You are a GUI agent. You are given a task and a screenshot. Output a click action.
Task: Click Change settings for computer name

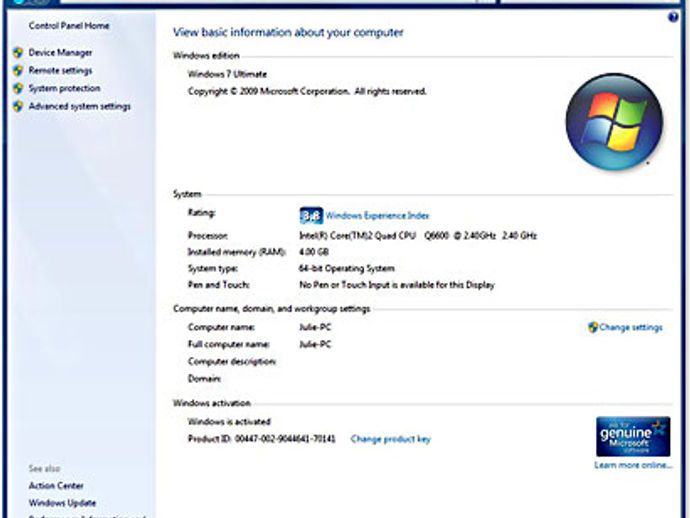point(631,327)
